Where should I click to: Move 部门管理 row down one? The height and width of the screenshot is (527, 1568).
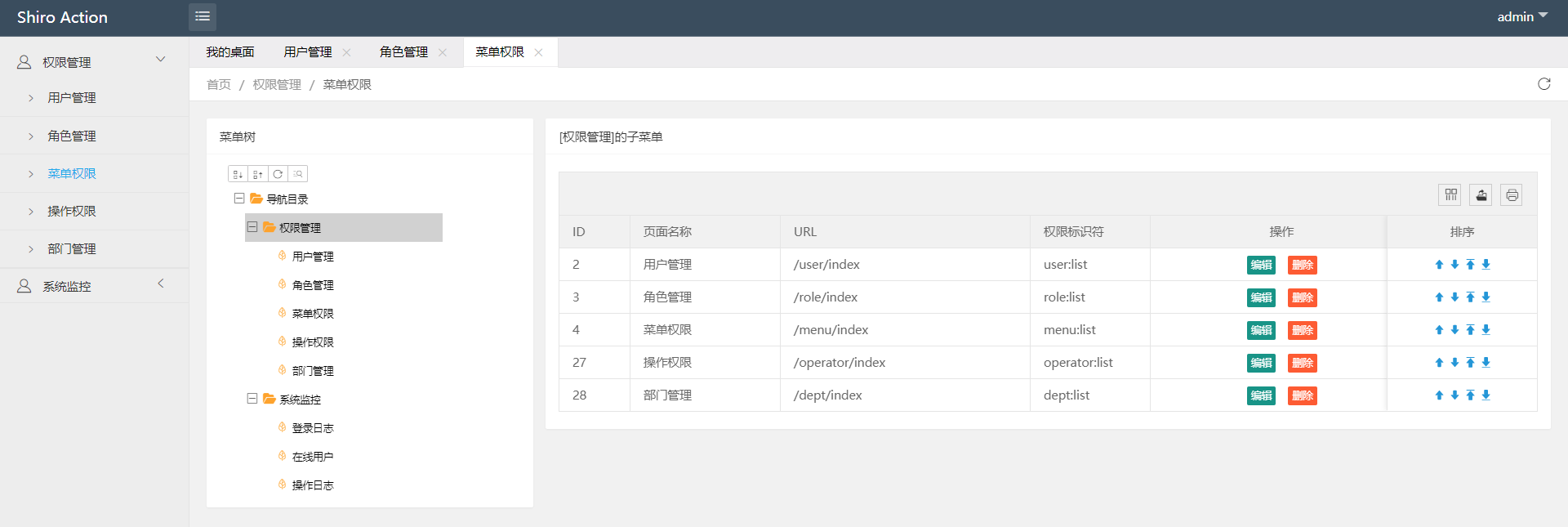[x=1454, y=395]
